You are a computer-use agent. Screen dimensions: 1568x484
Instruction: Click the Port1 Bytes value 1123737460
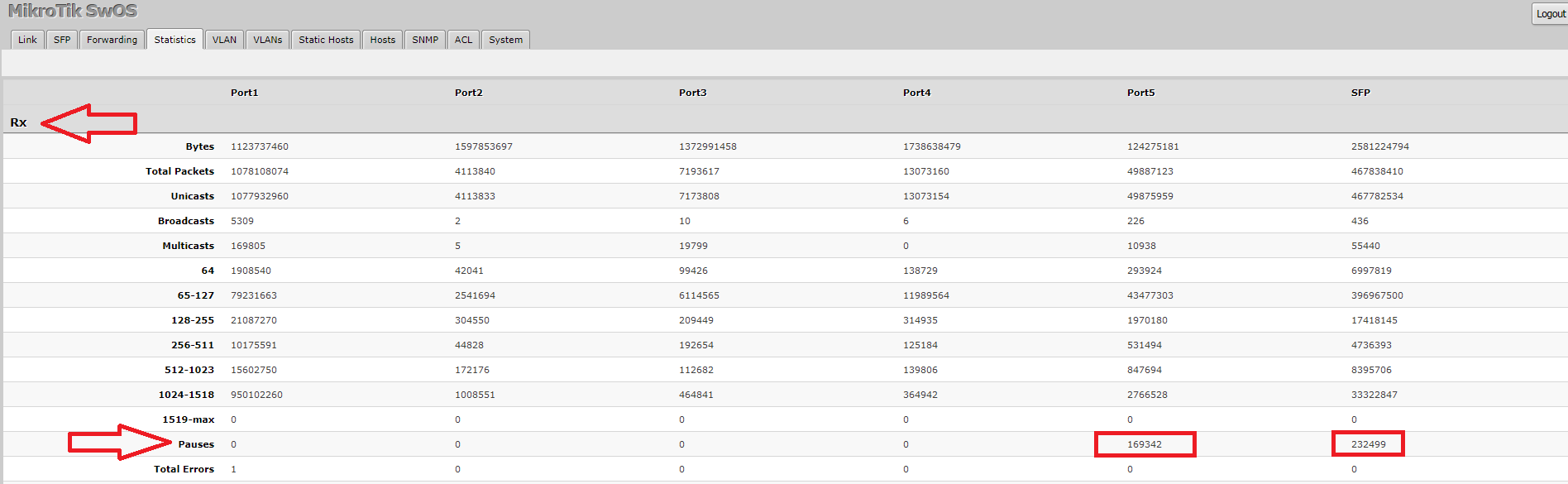point(260,146)
